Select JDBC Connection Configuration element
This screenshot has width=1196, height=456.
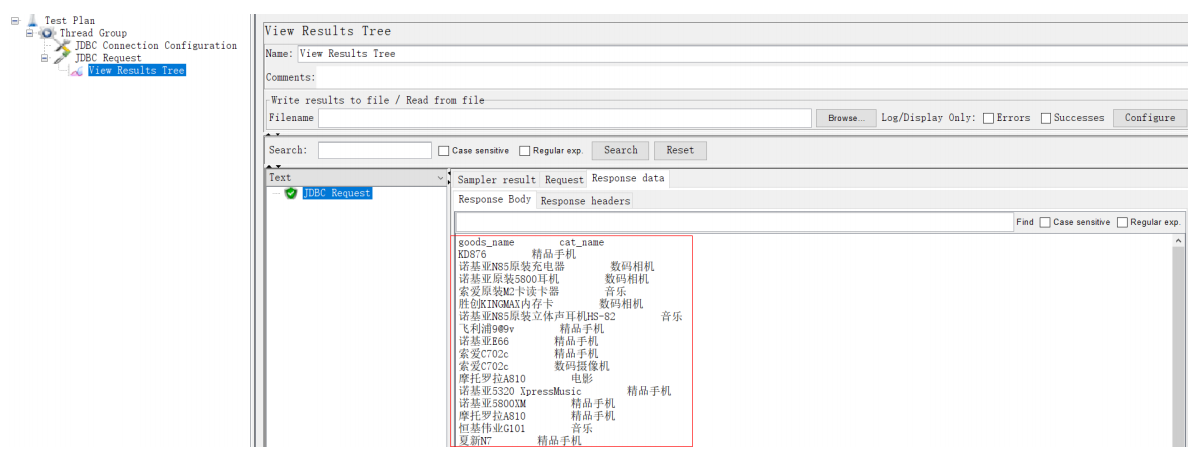click(x=156, y=46)
